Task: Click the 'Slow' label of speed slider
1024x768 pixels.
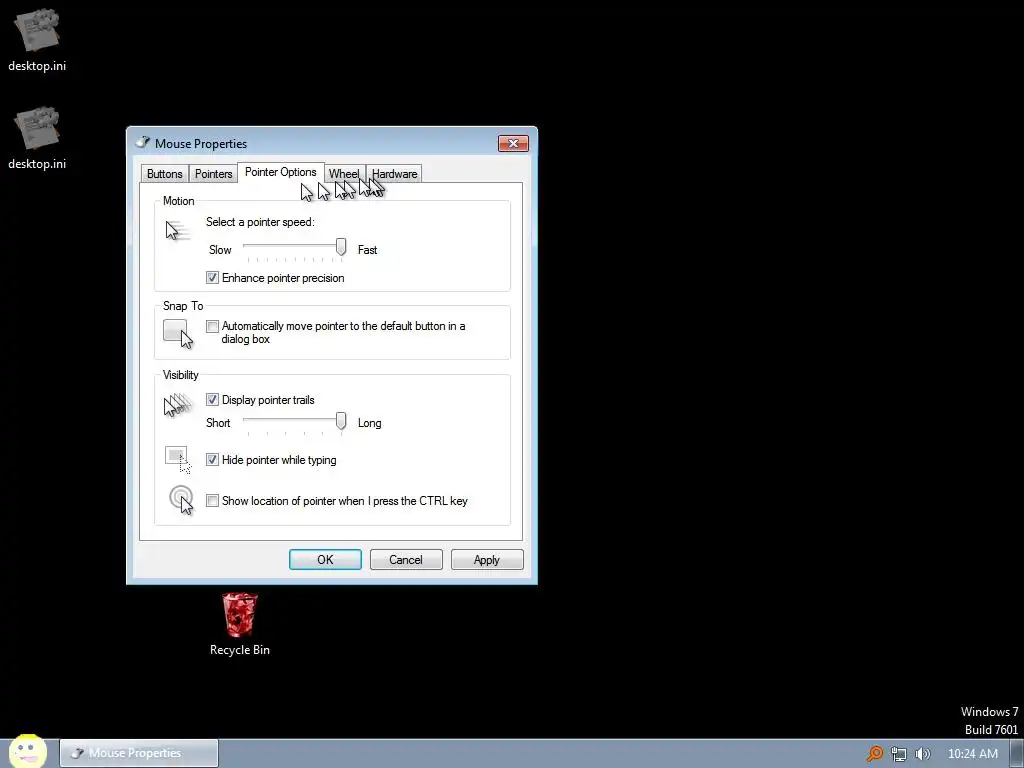Action: pyautogui.click(x=220, y=249)
